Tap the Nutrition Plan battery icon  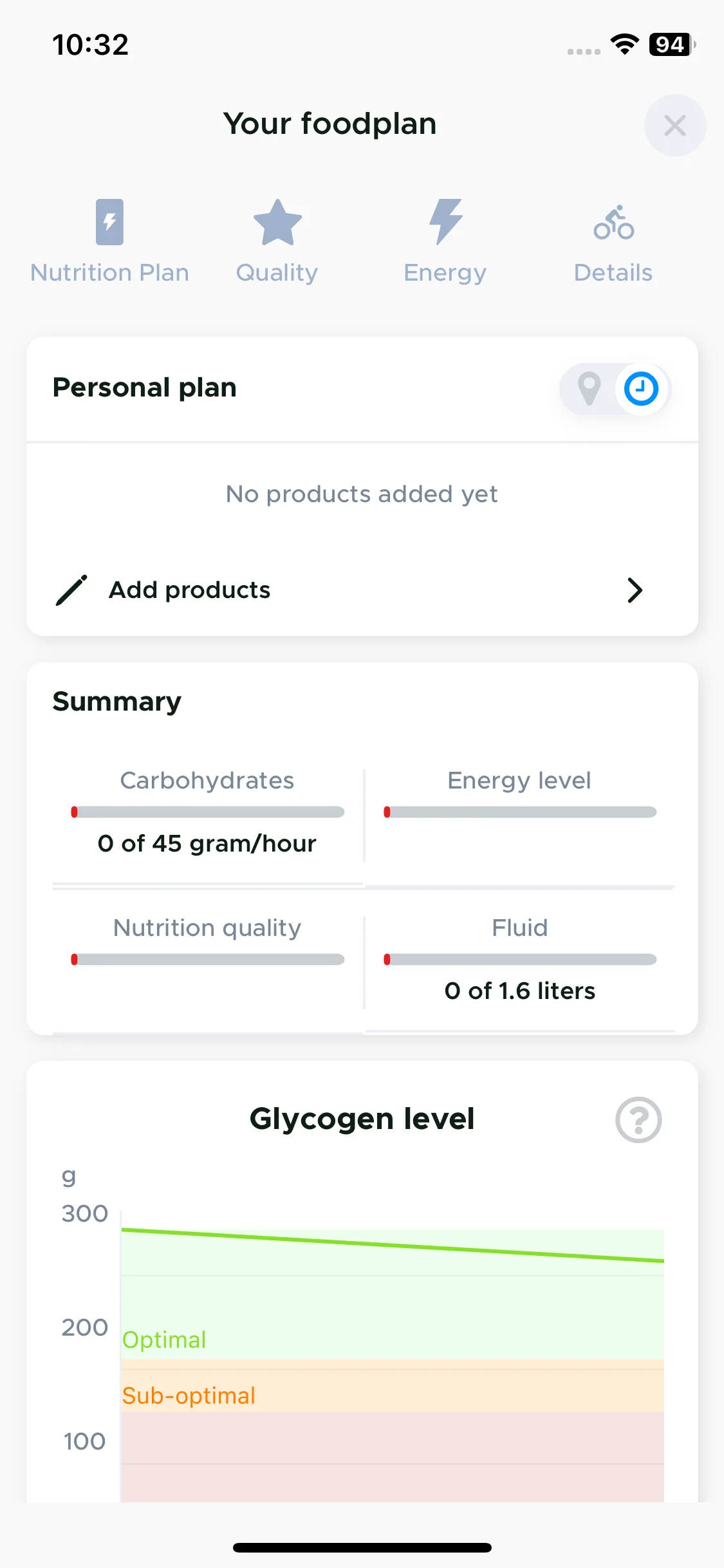[x=109, y=222]
